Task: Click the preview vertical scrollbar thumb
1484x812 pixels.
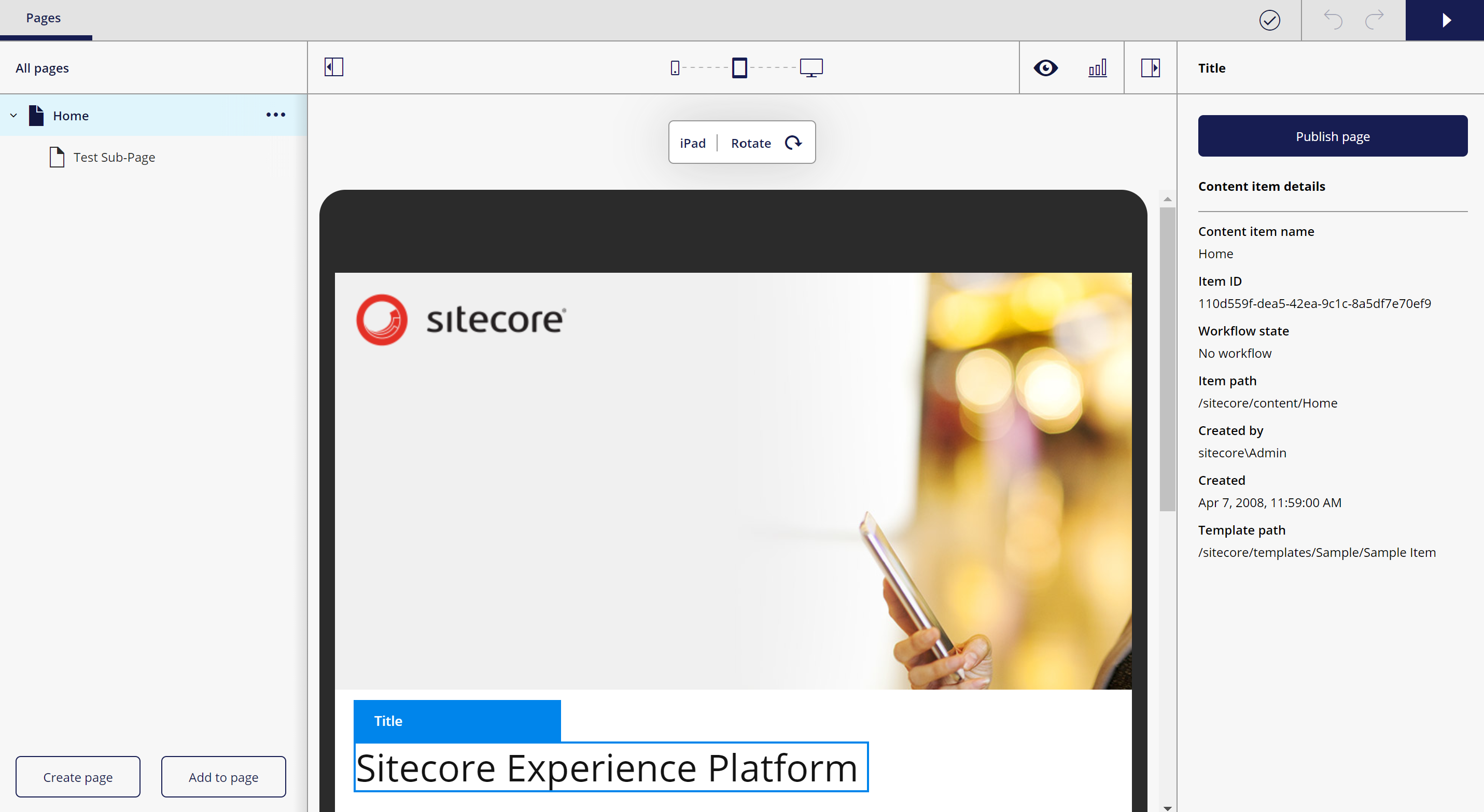Action: tap(1167, 359)
